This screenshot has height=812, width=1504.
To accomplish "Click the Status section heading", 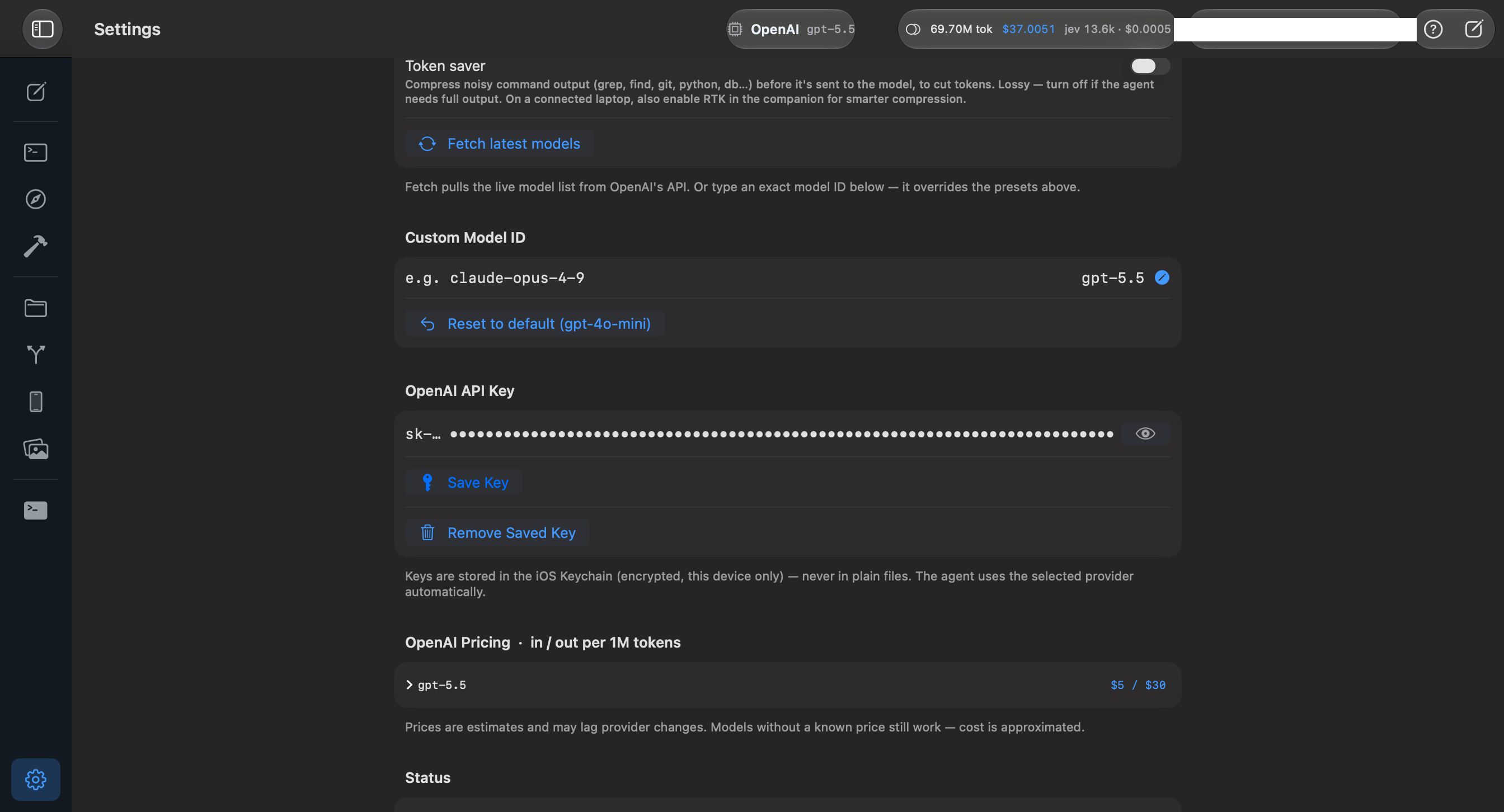I will click(428, 777).
